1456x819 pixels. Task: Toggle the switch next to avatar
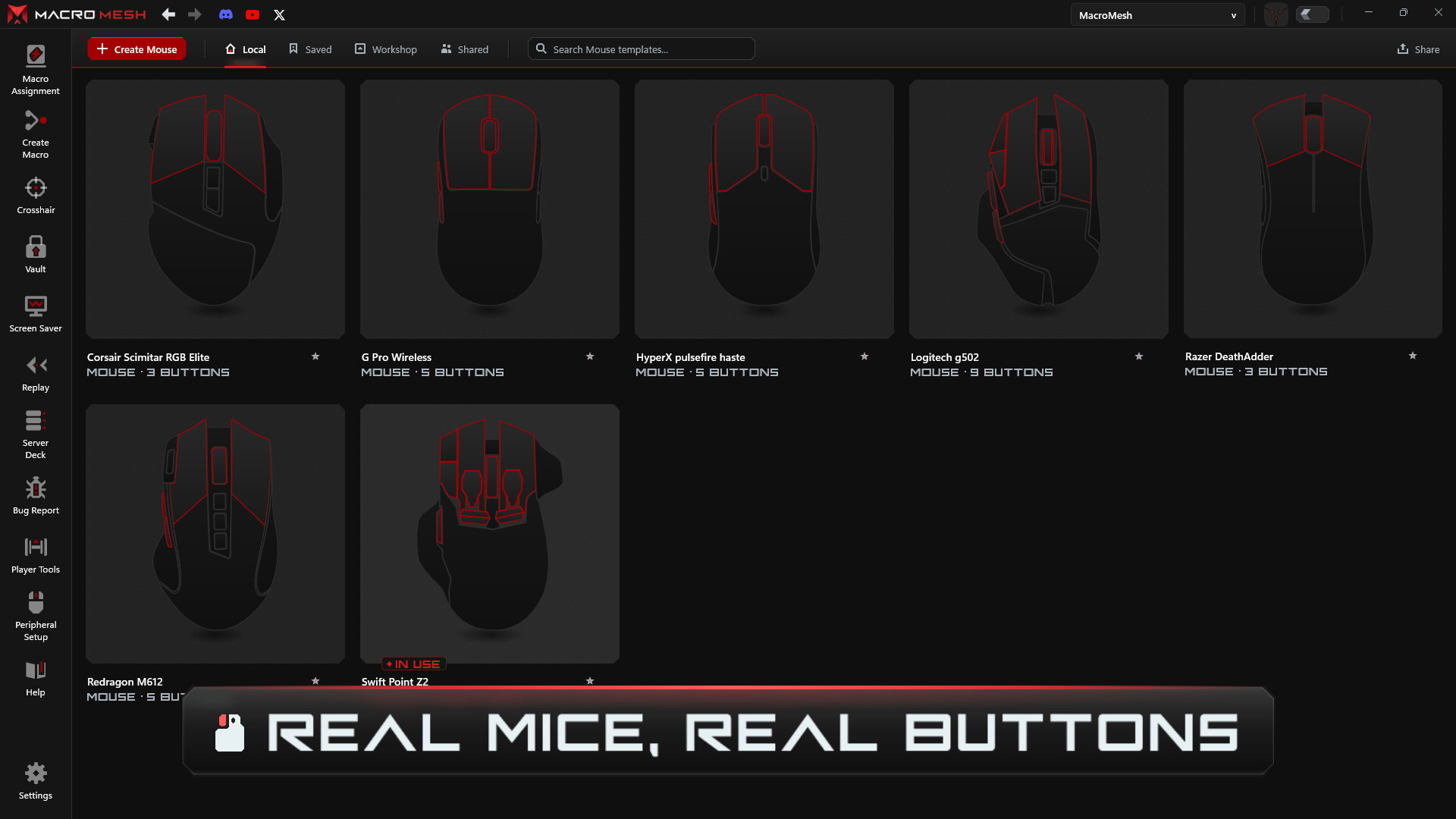[x=1313, y=14]
